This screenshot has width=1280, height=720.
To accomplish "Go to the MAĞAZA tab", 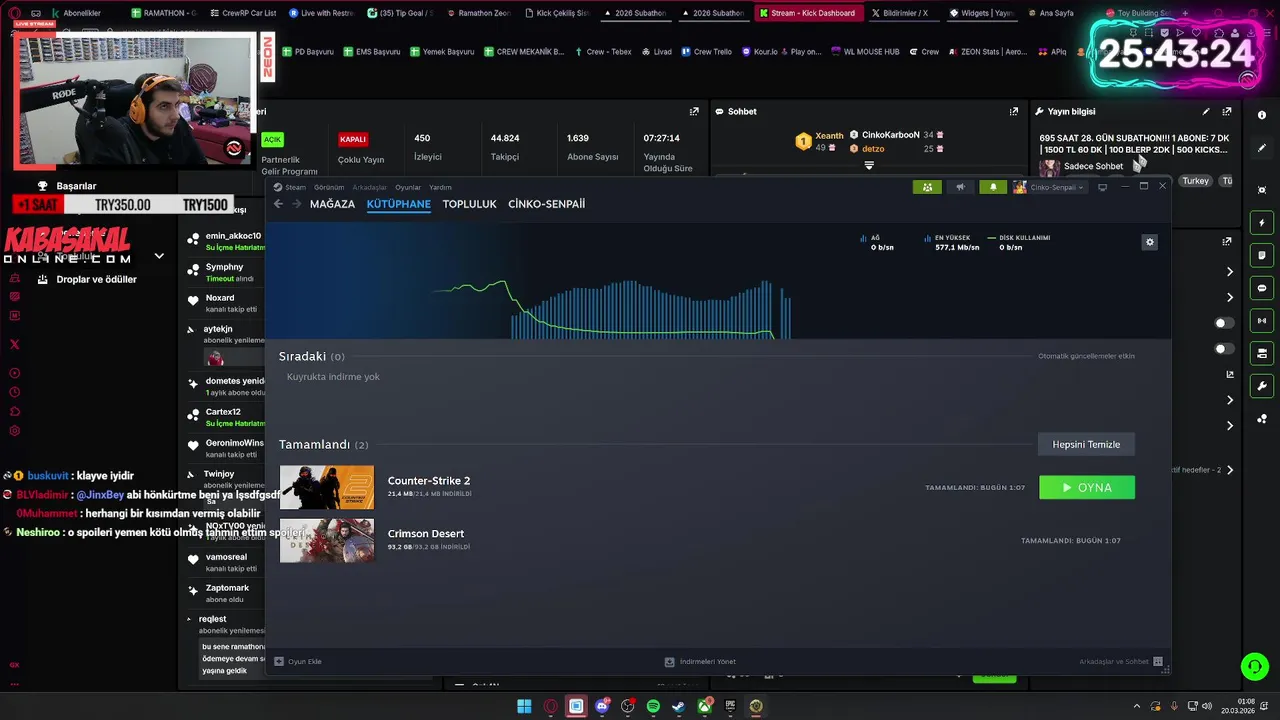I will tap(332, 204).
